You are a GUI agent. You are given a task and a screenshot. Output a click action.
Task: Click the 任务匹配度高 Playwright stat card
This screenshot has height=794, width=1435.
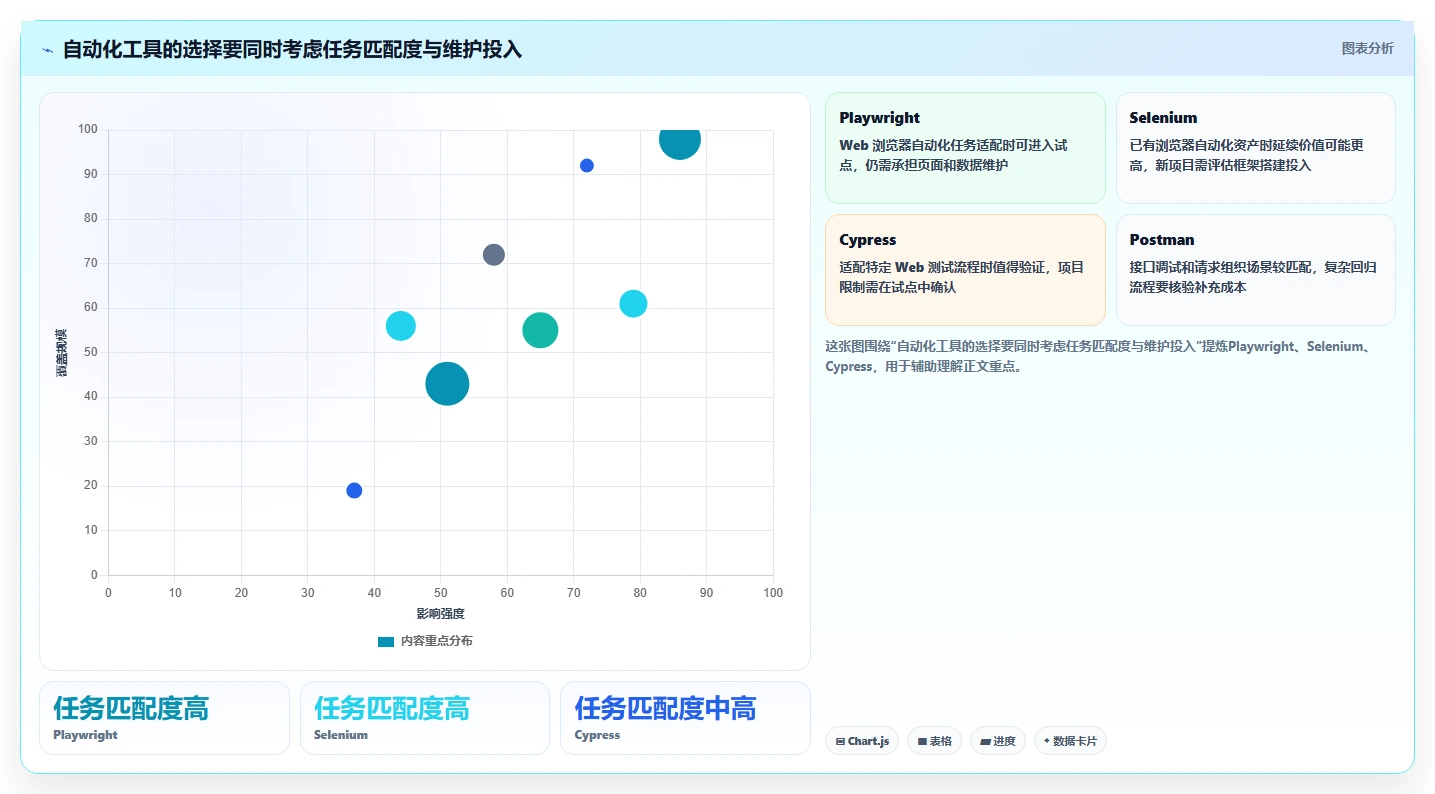tap(164, 718)
